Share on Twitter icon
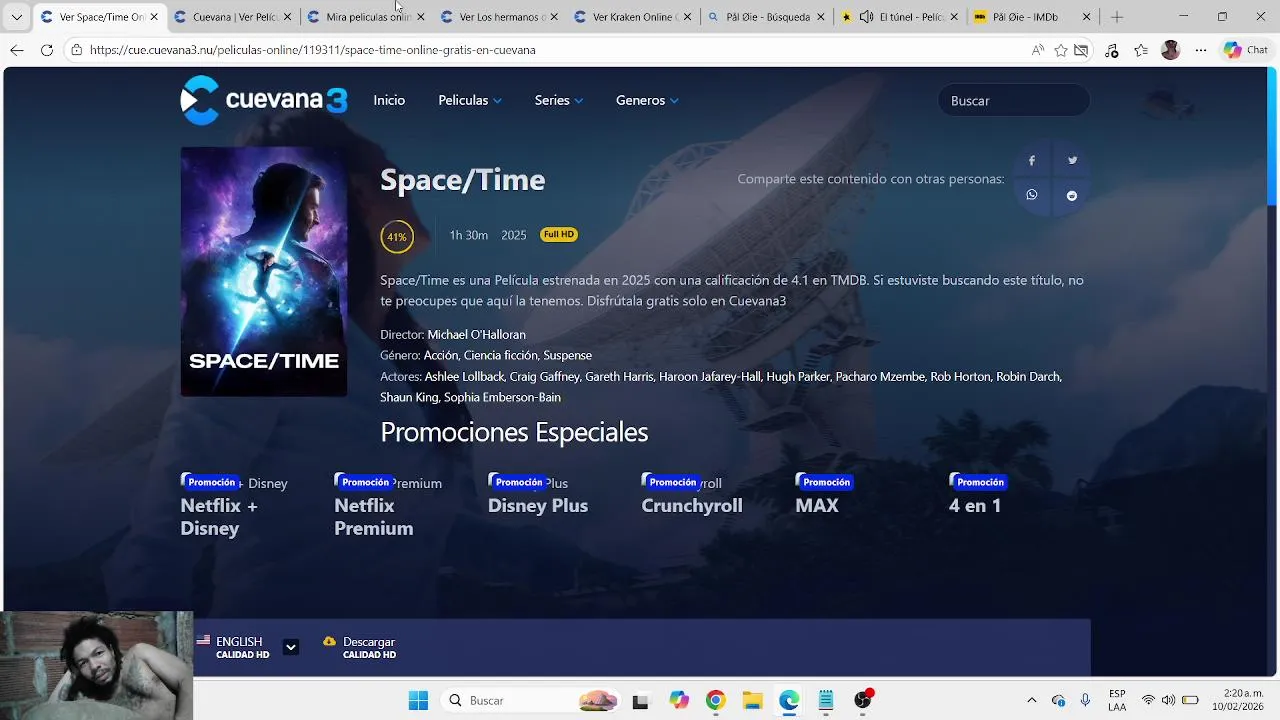The image size is (1280, 720). tap(1072, 160)
